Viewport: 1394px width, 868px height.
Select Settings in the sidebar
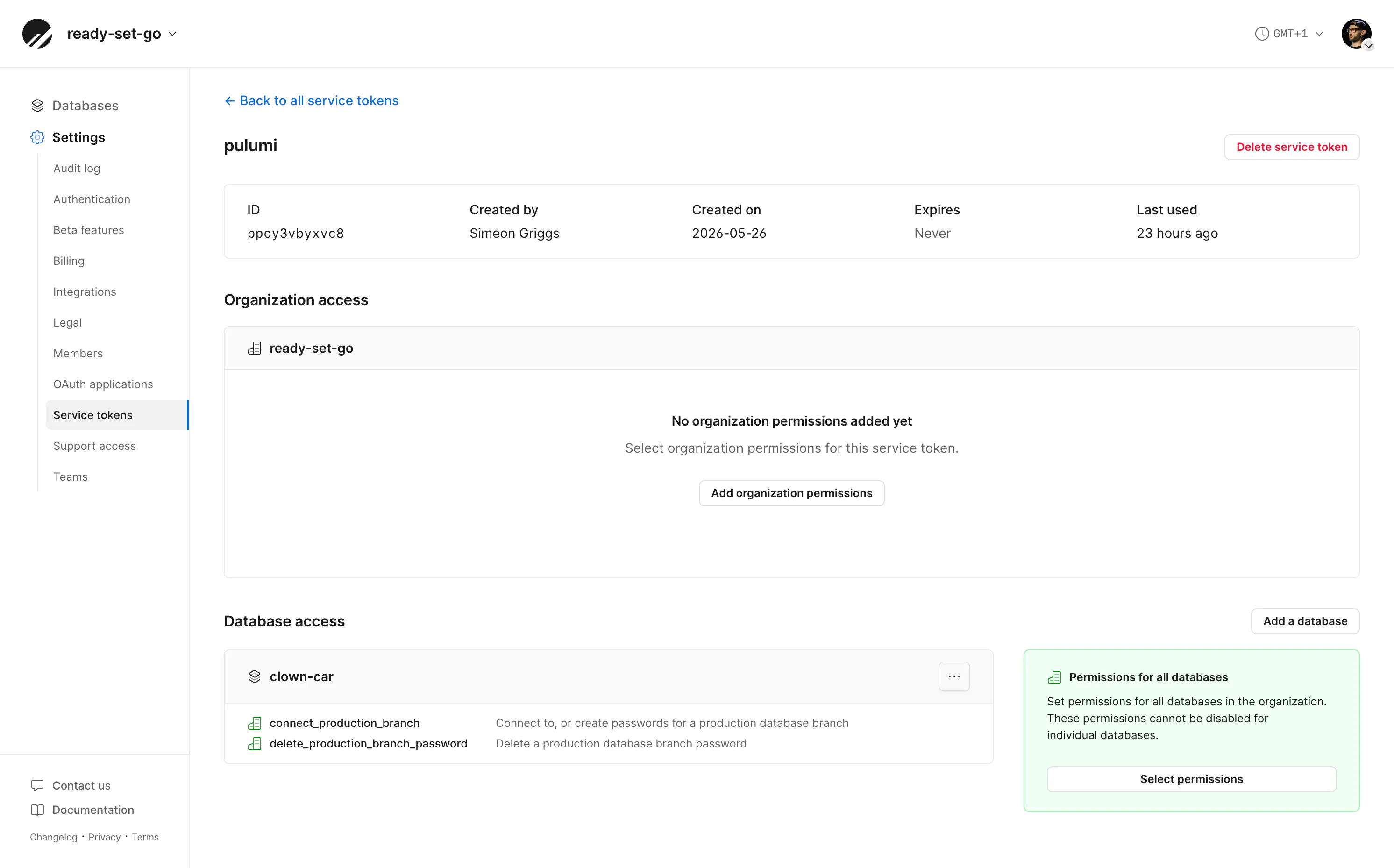(x=78, y=137)
